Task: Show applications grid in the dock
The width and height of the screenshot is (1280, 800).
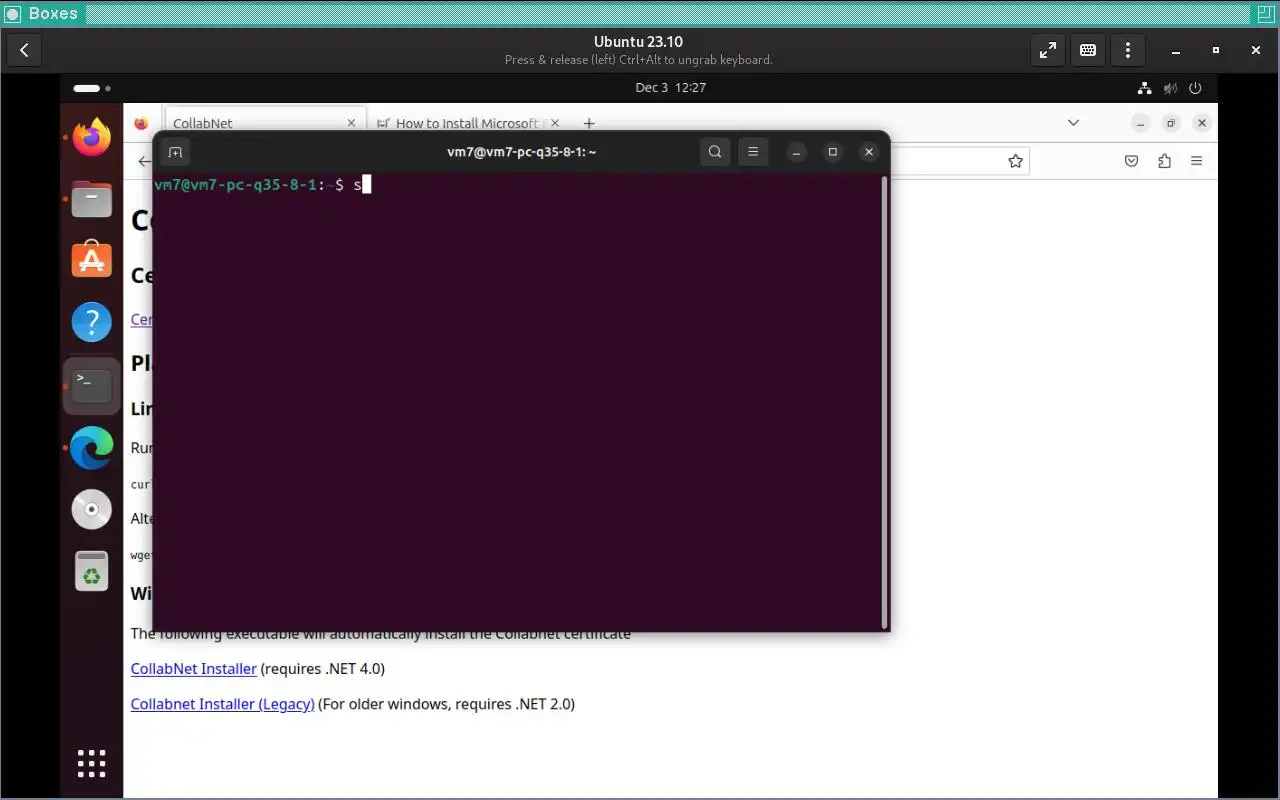Action: coord(91,763)
